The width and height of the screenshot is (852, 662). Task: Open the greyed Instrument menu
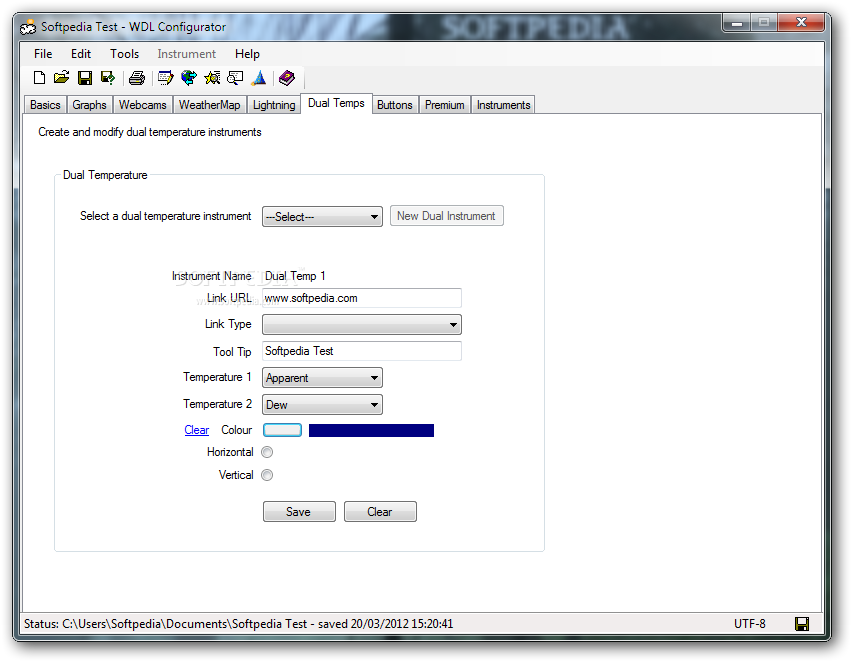[186, 54]
